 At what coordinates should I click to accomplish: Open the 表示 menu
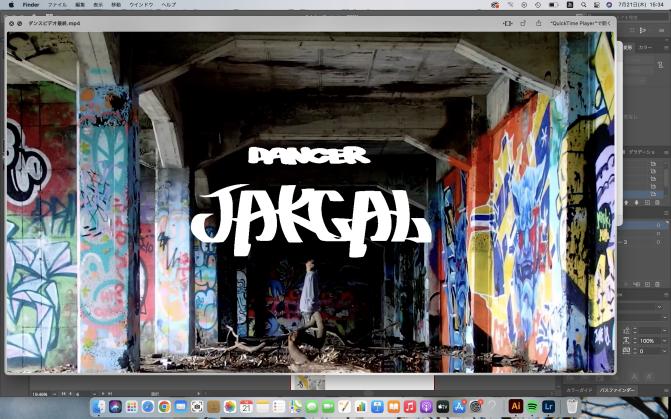coord(98,5)
